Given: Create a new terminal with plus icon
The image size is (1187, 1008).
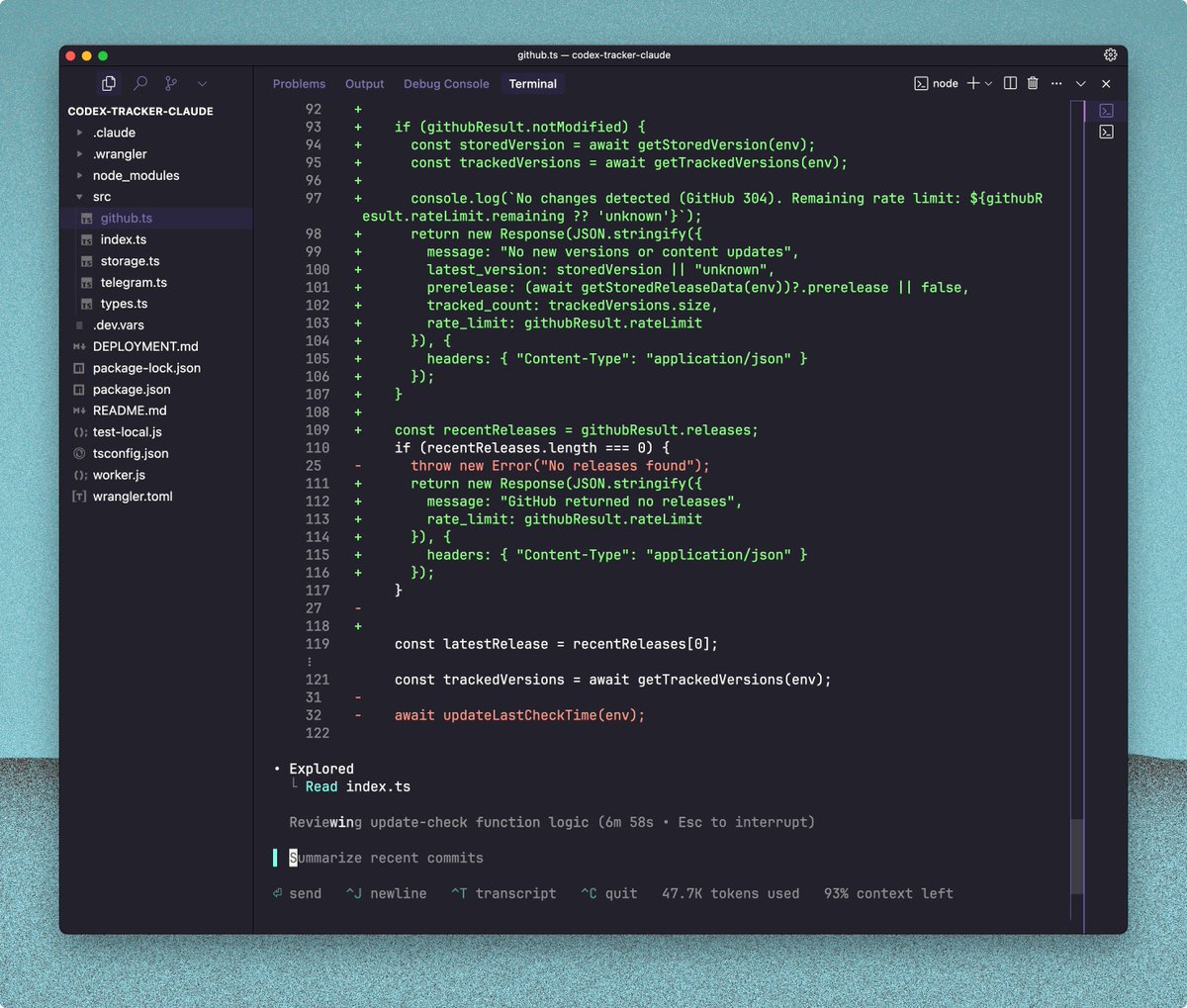Looking at the screenshot, I should 973,84.
